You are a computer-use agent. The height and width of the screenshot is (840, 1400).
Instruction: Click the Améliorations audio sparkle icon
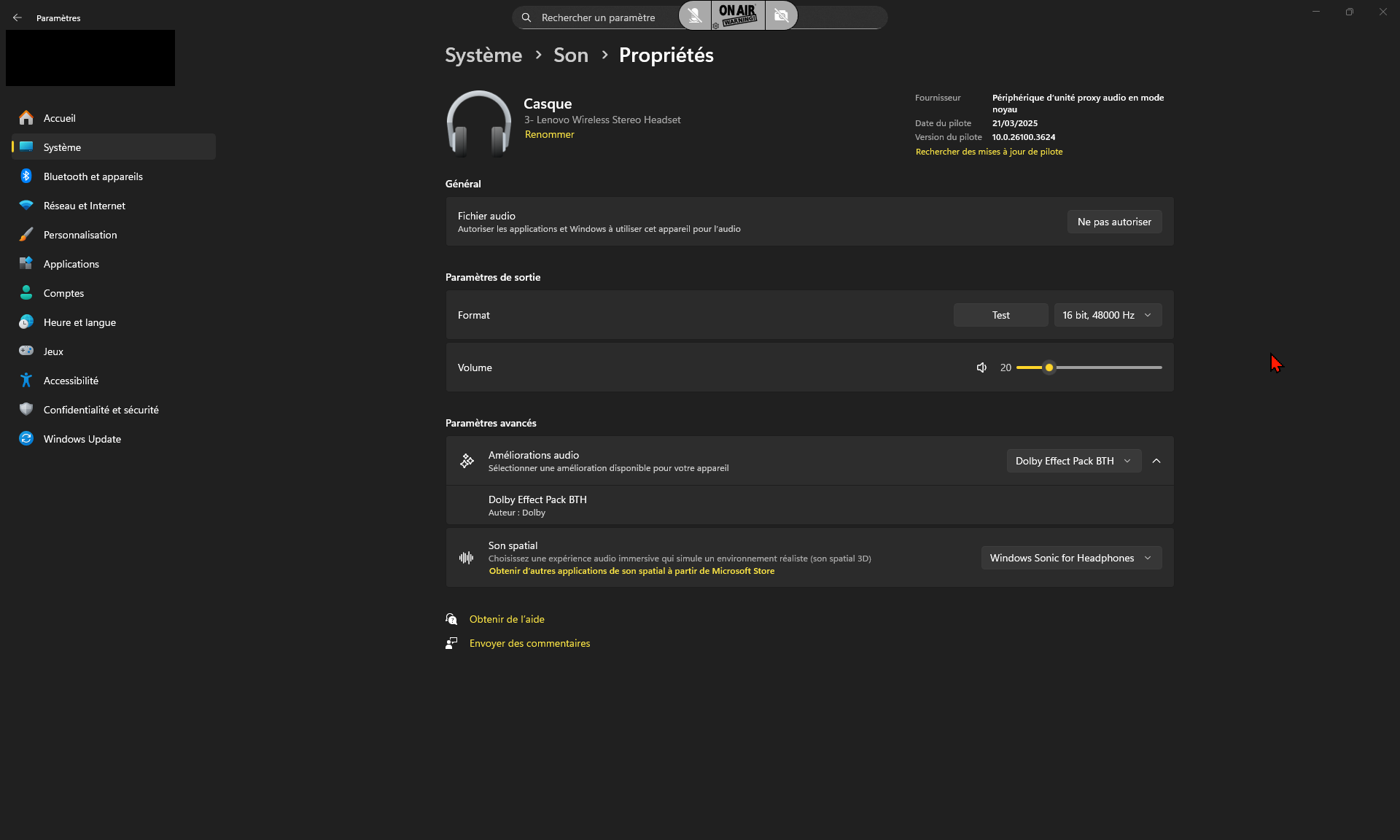[467, 461]
